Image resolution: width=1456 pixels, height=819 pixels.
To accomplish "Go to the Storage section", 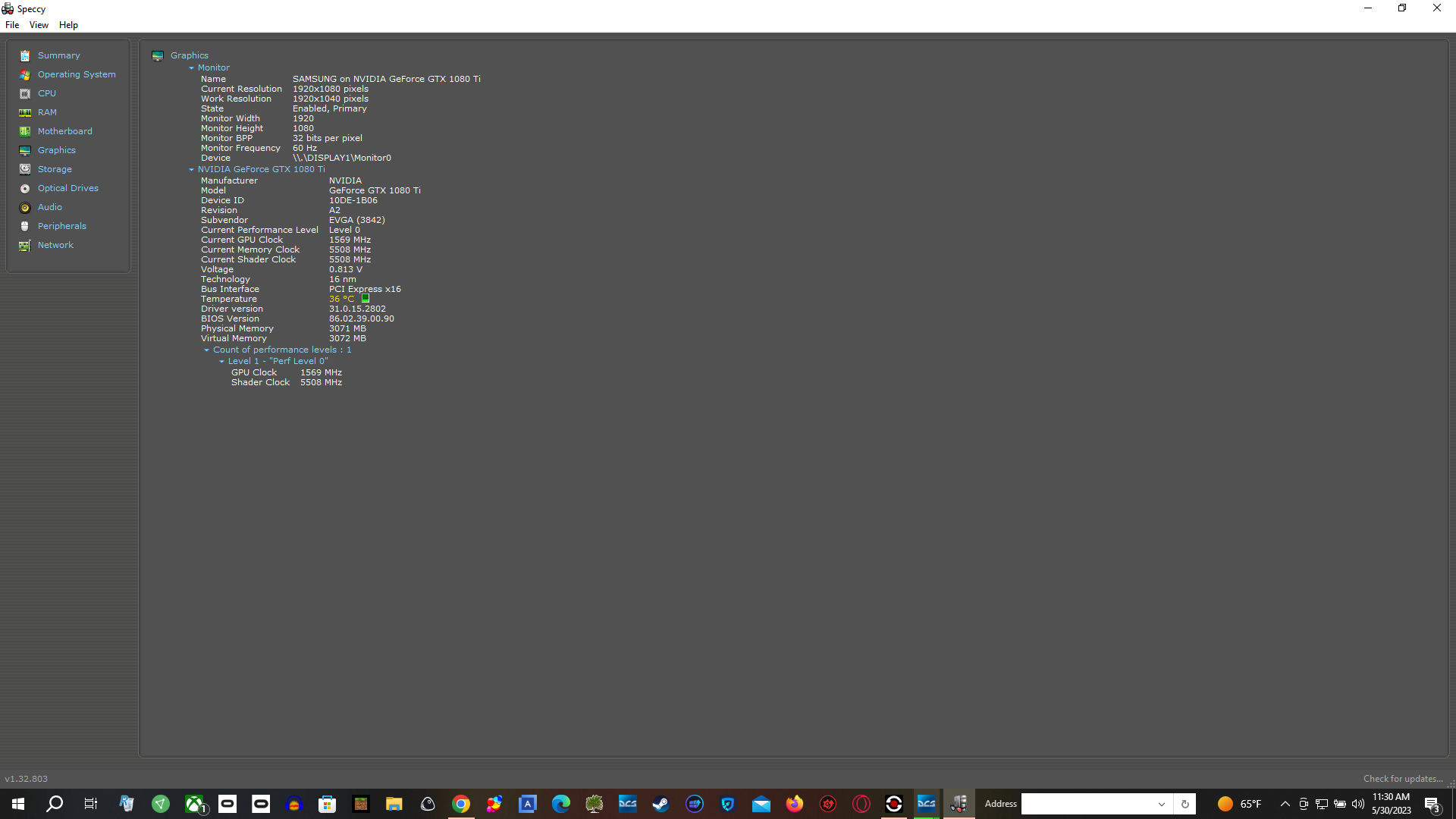I will (x=55, y=169).
